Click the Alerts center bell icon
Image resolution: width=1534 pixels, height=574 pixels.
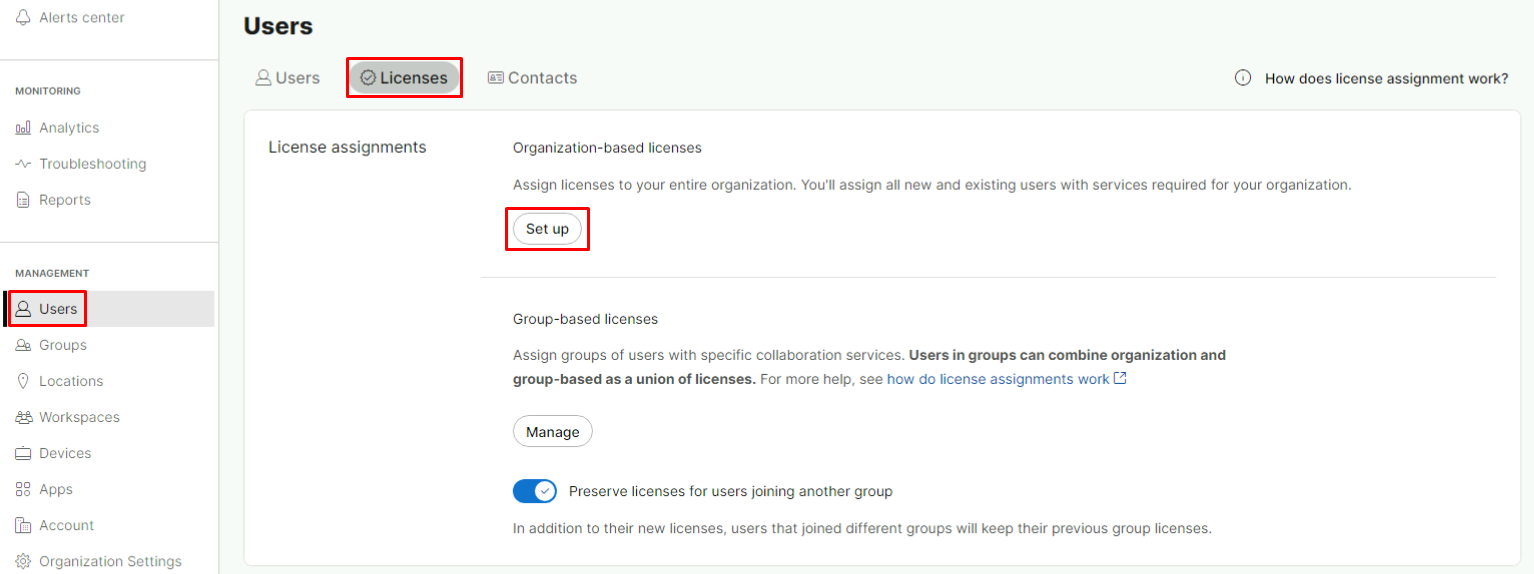(x=23, y=18)
